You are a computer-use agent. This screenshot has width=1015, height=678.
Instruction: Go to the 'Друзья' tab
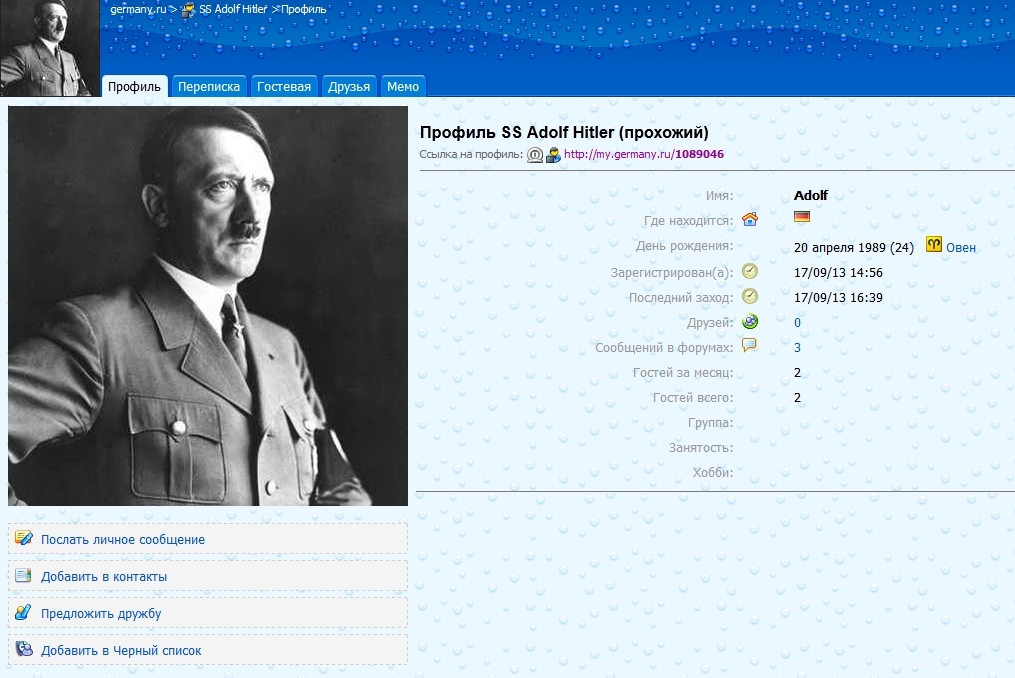(349, 87)
